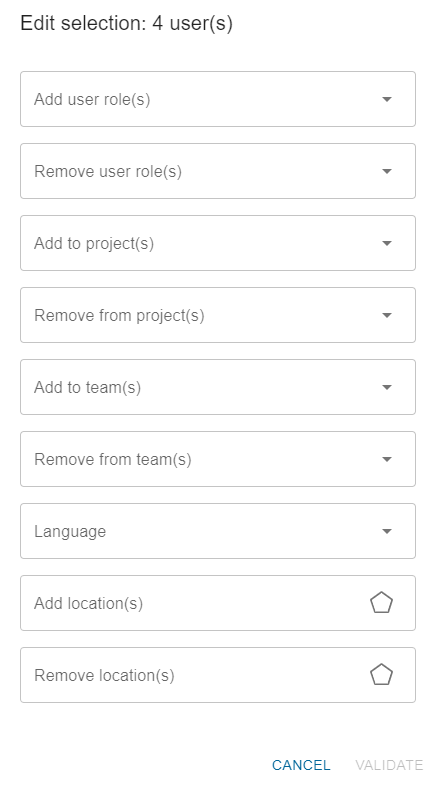Expand the Language dropdown arrow

click(x=386, y=531)
